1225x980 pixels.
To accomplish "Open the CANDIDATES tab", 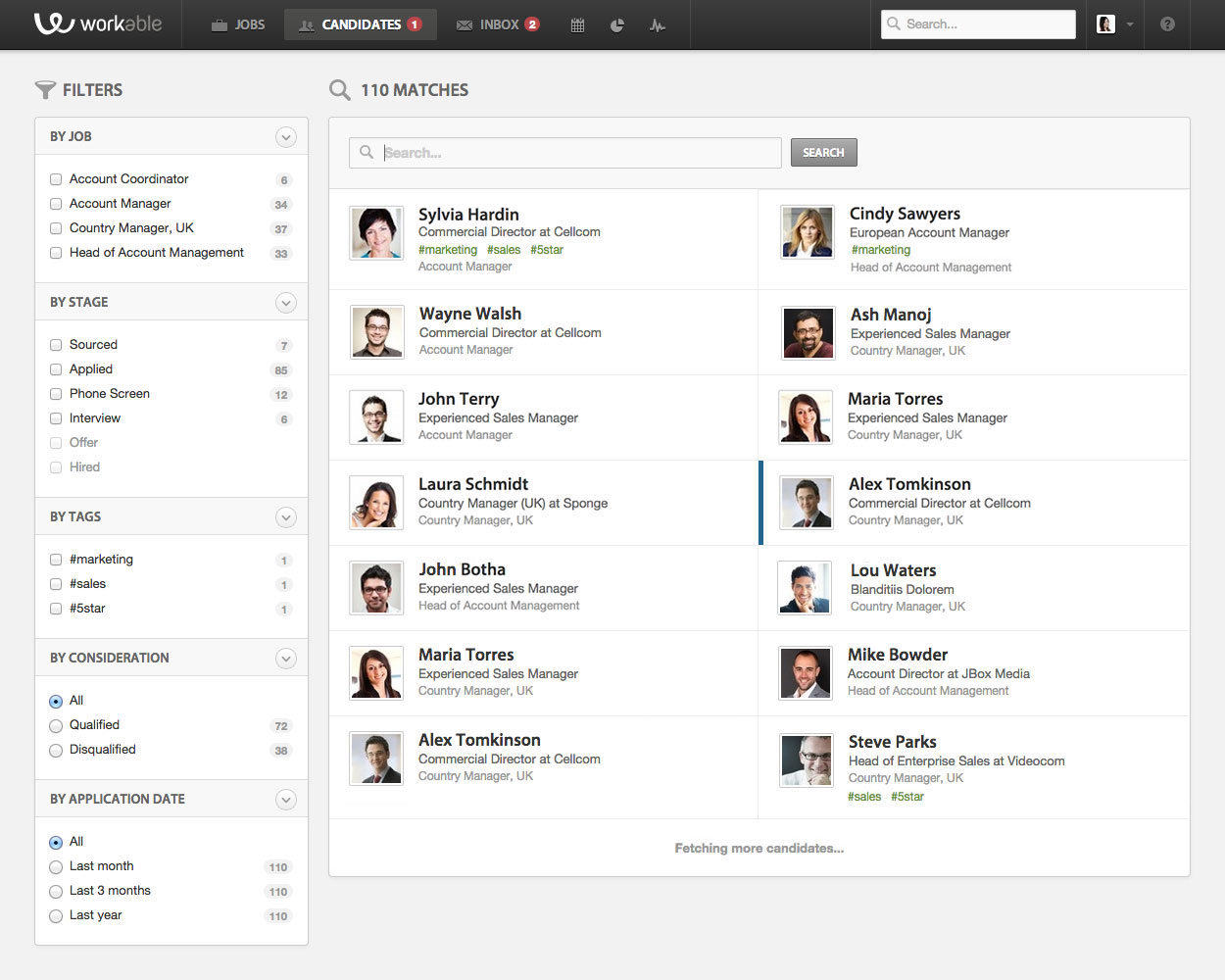I will tap(360, 24).
